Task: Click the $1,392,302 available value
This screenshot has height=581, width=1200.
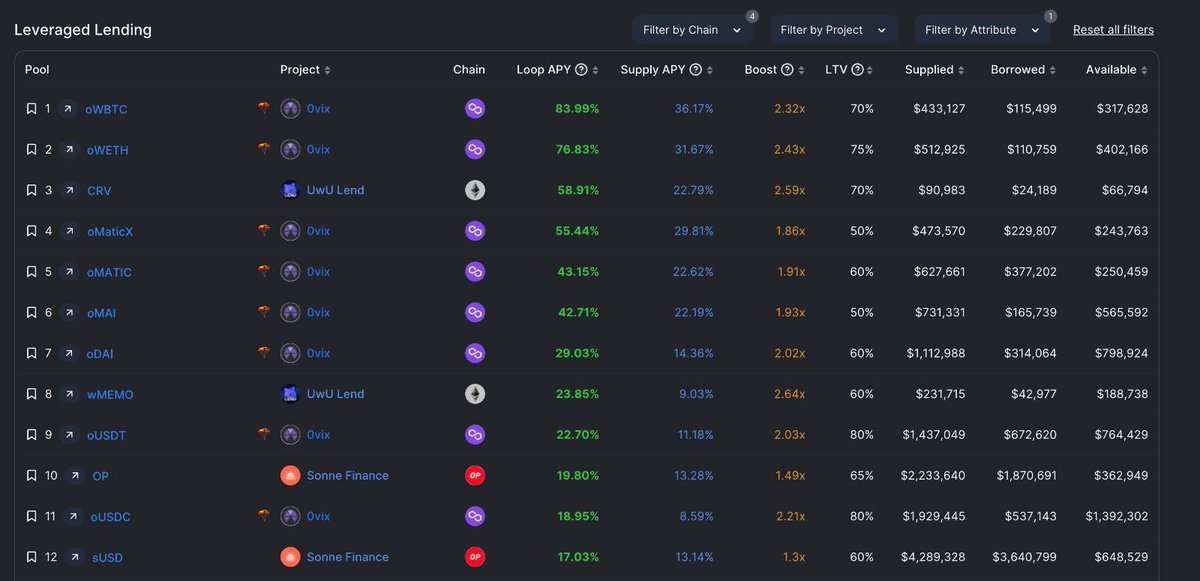Action: [1117, 516]
